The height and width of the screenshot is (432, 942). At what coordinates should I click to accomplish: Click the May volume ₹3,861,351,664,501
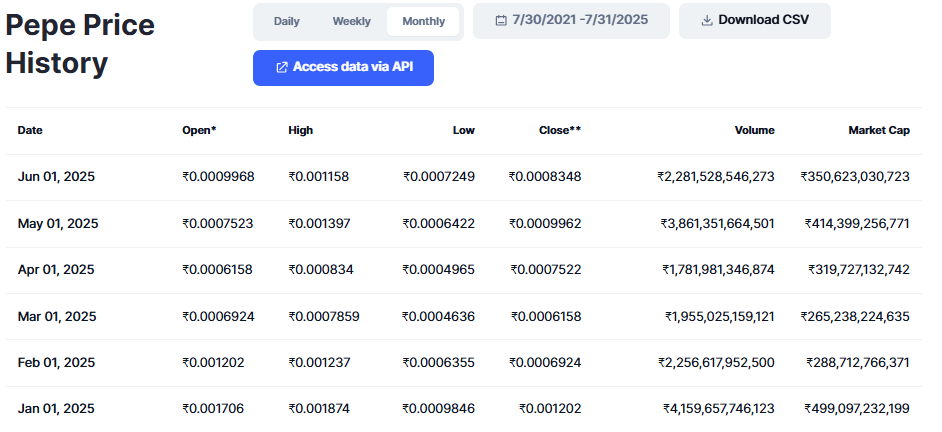(x=717, y=224)
